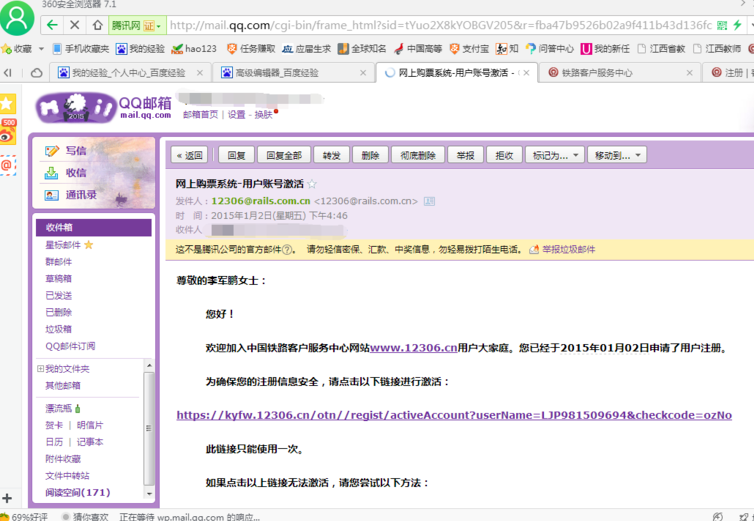Open the hao123 bookmark
754x521 pixels.
tap(194, 49)
